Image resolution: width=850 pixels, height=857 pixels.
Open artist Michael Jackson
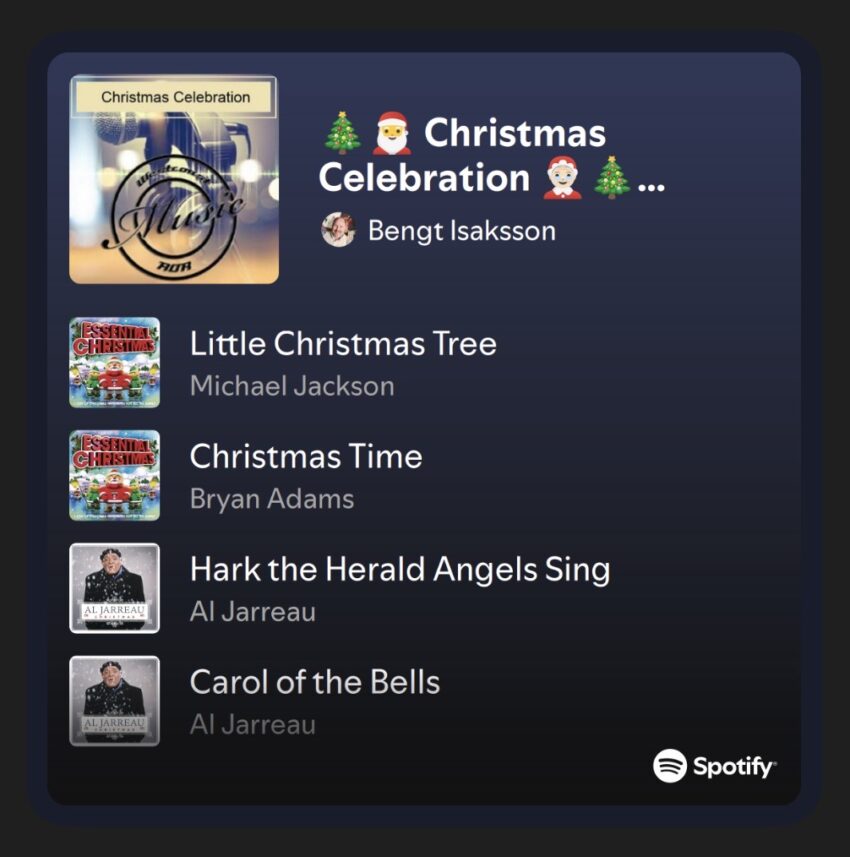(292, 386)
